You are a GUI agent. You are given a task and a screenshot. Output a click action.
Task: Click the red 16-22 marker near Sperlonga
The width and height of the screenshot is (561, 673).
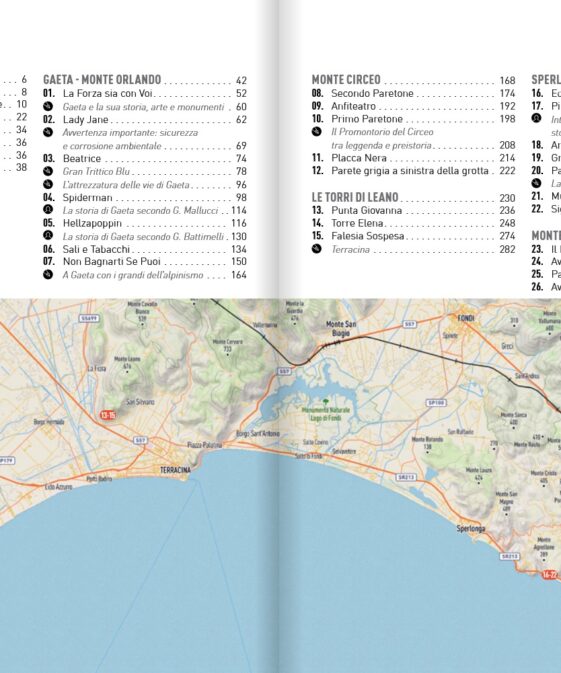550,574
